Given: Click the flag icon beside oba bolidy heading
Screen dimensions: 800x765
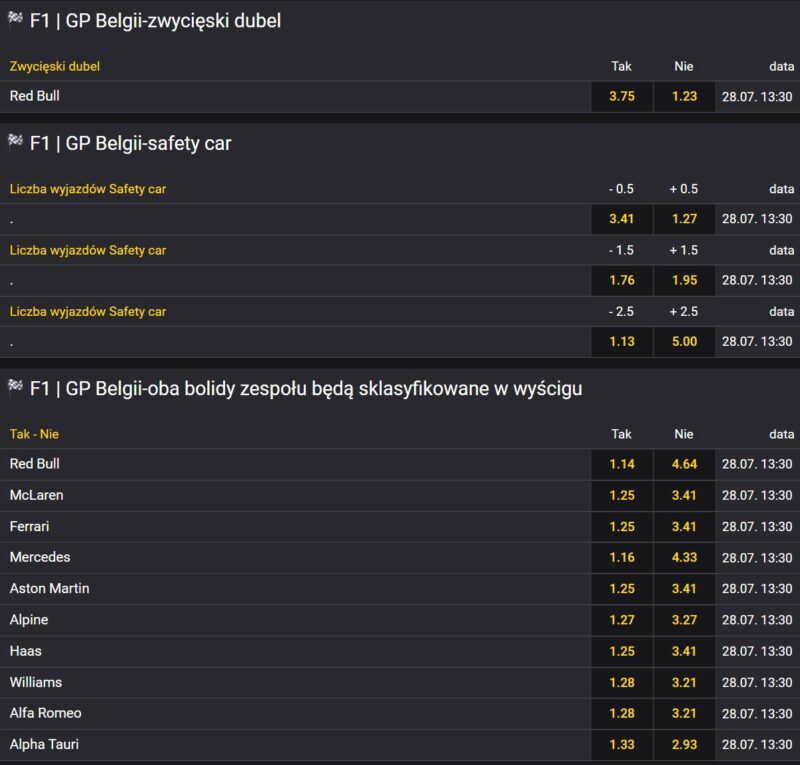Looking at the screenshot, I should 15,387.
